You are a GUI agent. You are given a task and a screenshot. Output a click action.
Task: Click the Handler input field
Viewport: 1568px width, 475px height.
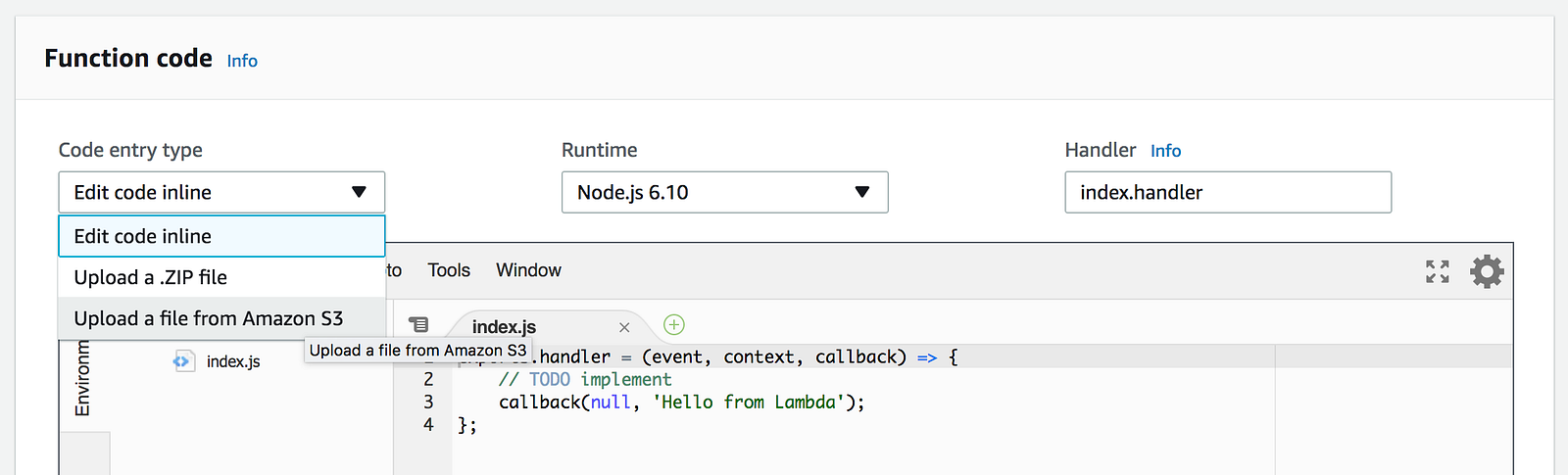[x=1227, y=192]
